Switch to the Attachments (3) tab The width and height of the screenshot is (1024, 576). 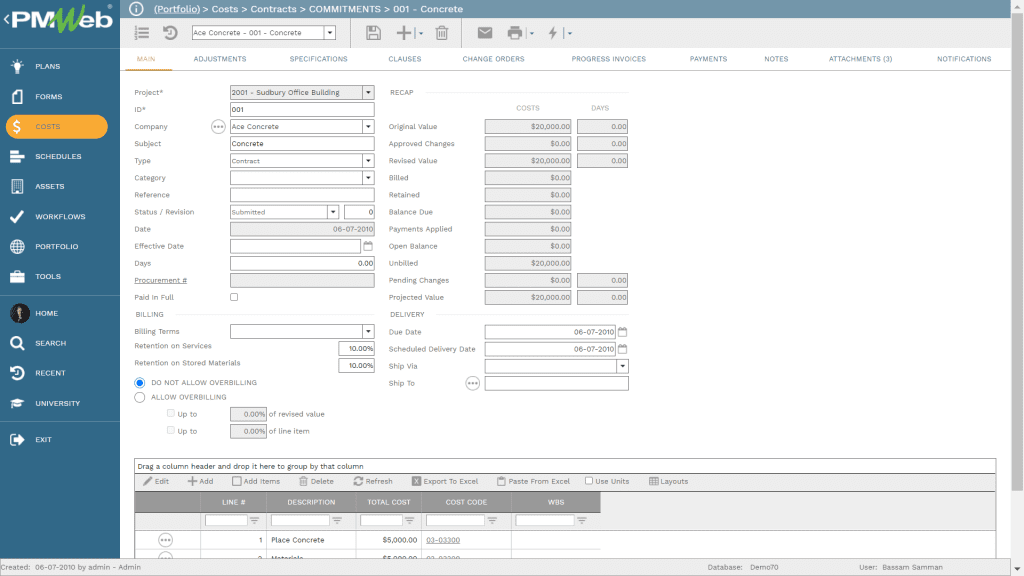861,59
